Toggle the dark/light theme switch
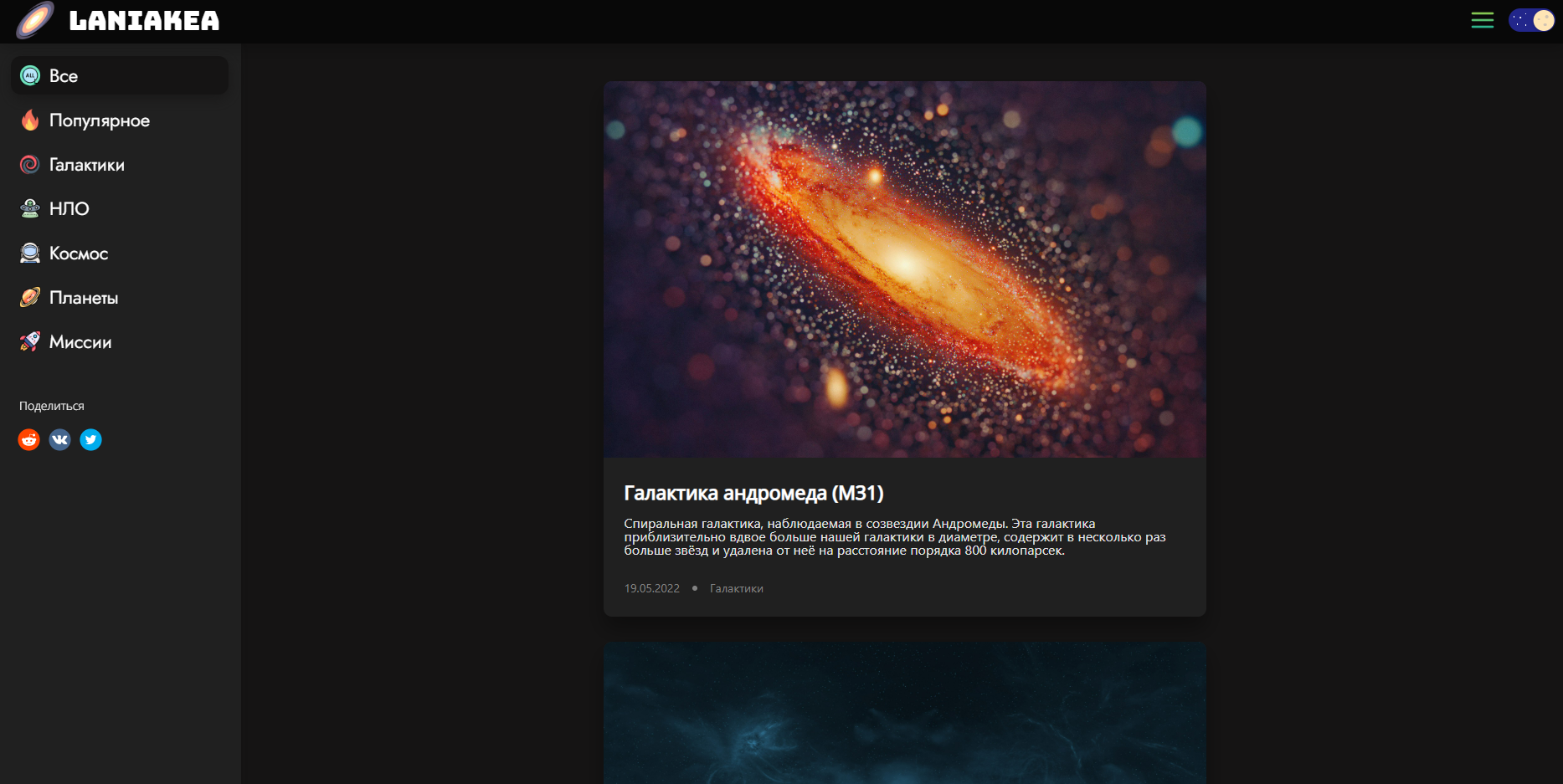This screenshot has width=1563, height=784. pos(1531,20)
